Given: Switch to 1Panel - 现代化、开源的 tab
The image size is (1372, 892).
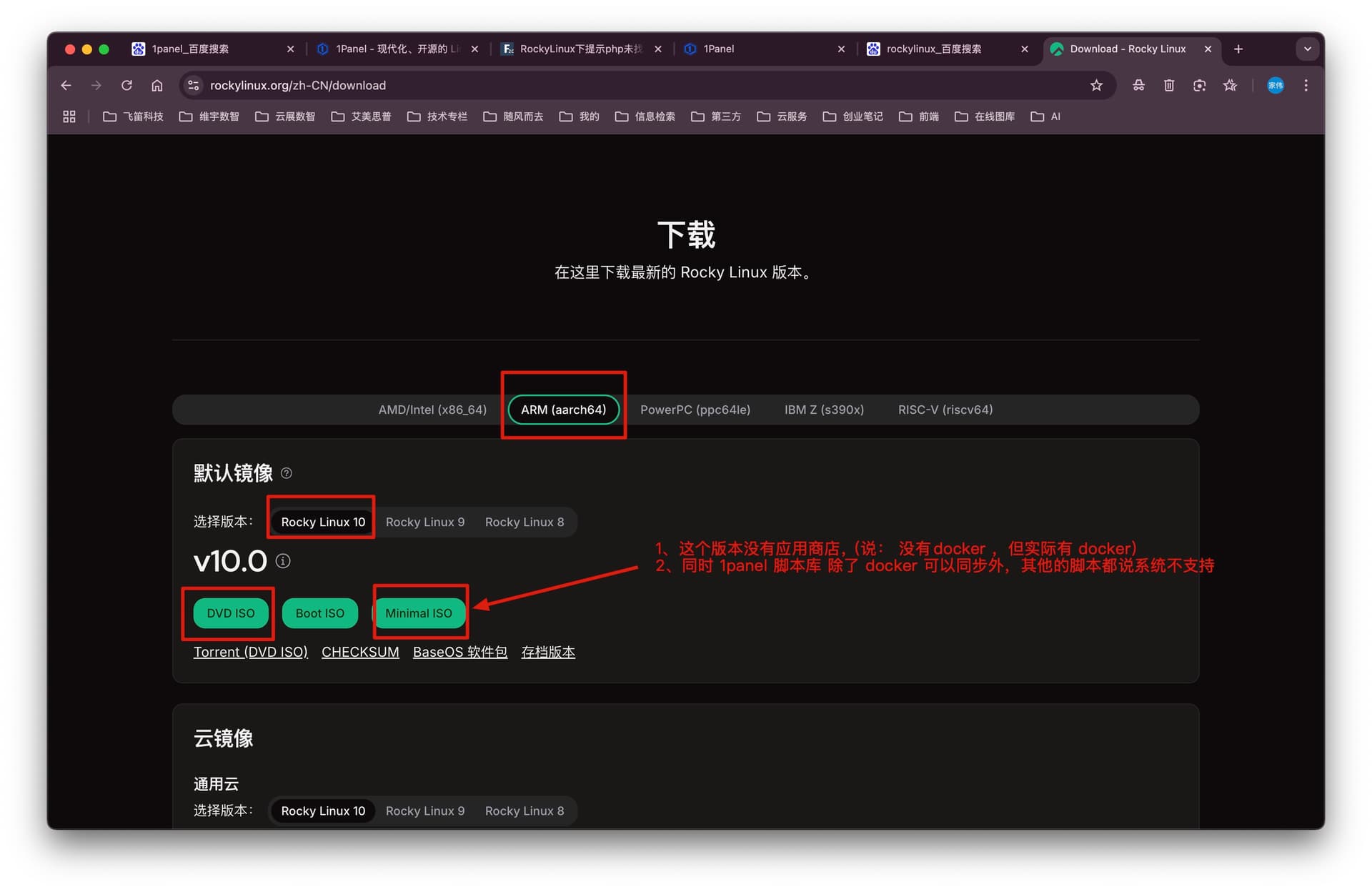Looking at the screenshot, I should (397, 49).
